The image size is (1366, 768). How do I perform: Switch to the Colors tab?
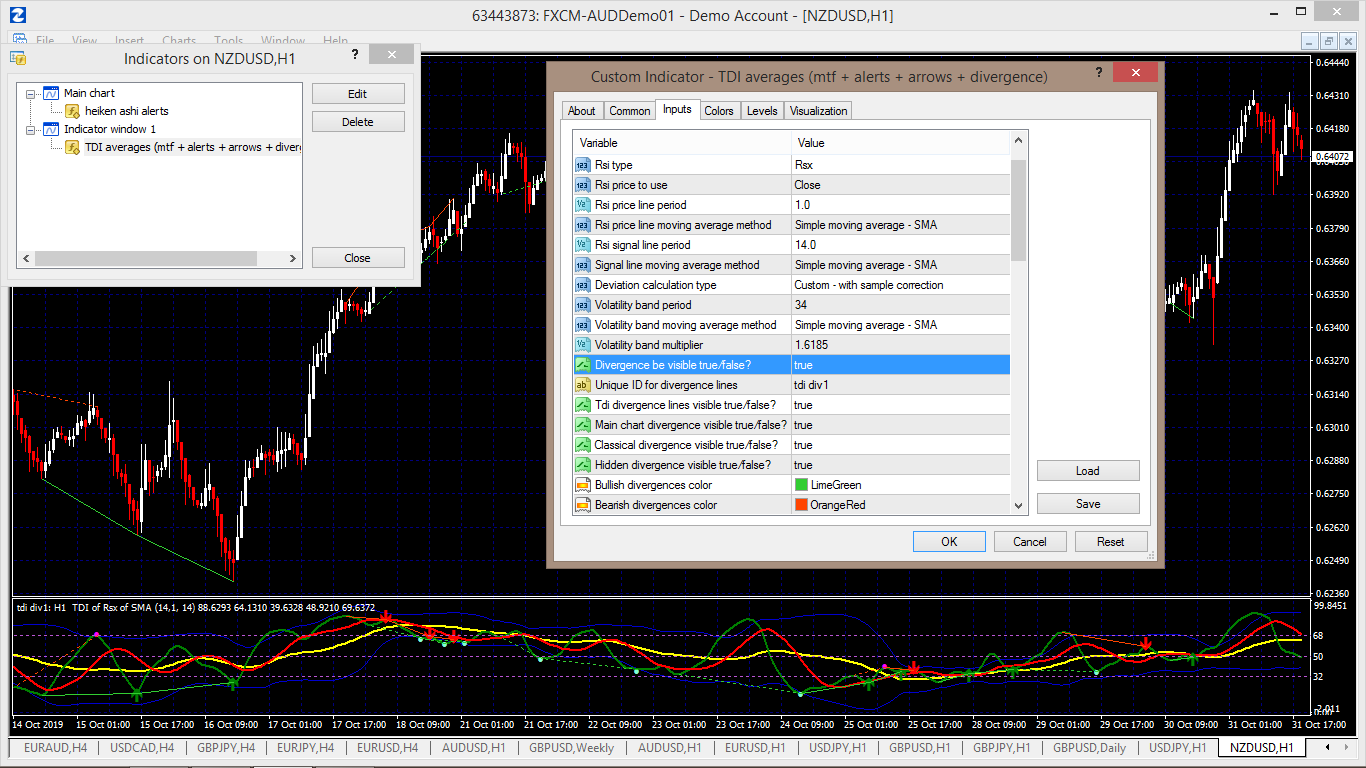pos(718,111)
